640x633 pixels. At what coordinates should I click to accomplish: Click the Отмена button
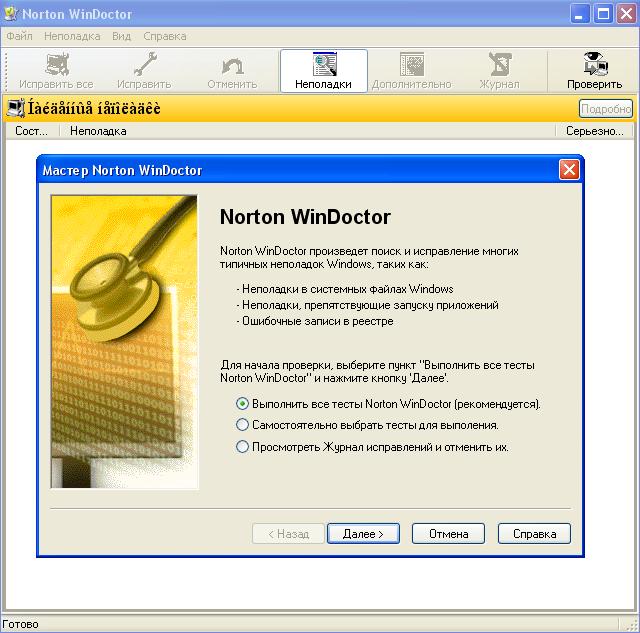[x=449, y=533]
